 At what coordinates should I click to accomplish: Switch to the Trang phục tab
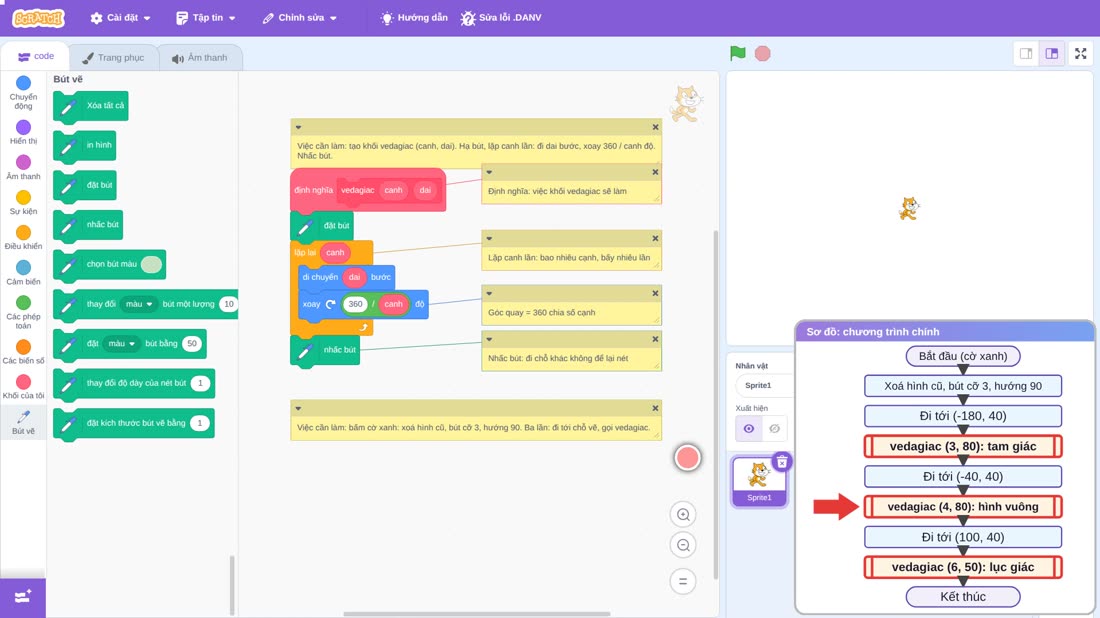[x=113, y=58]
